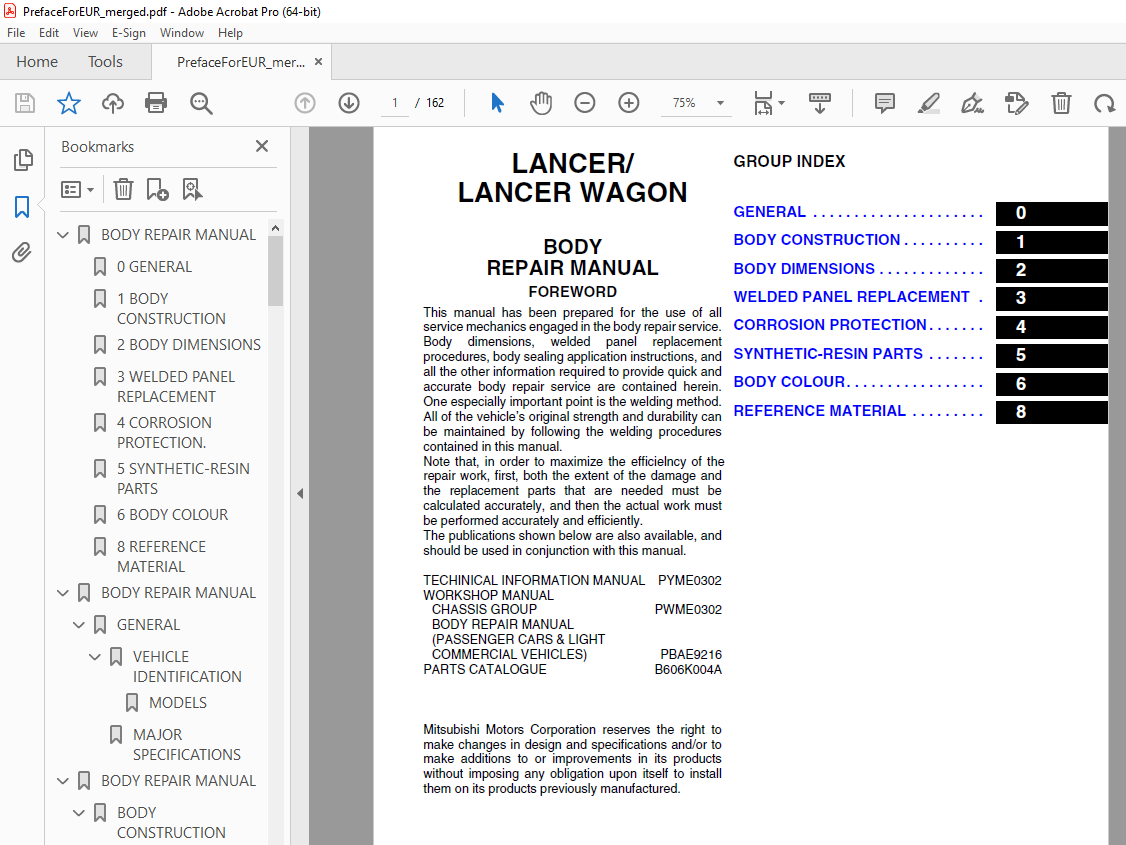Click the bookmarks panel scrollbar thumb
The width and height of the screenshot is (1126, 845).
point(275,271)
